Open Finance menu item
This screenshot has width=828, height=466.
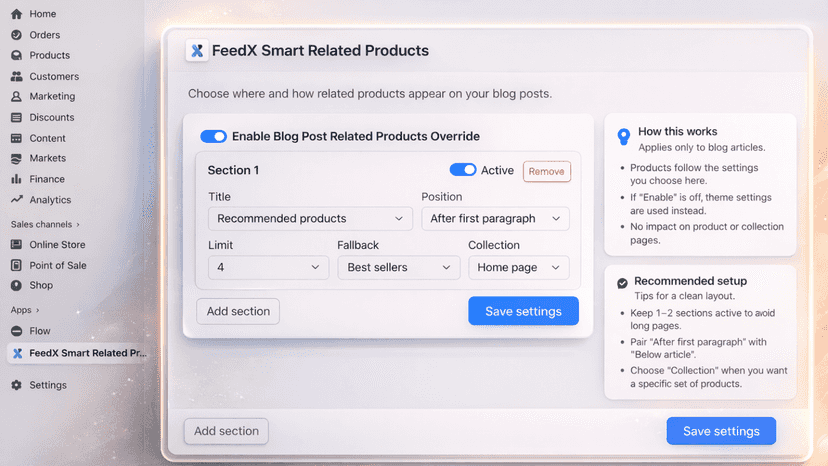pyautogui.click(x=47, y=179)
